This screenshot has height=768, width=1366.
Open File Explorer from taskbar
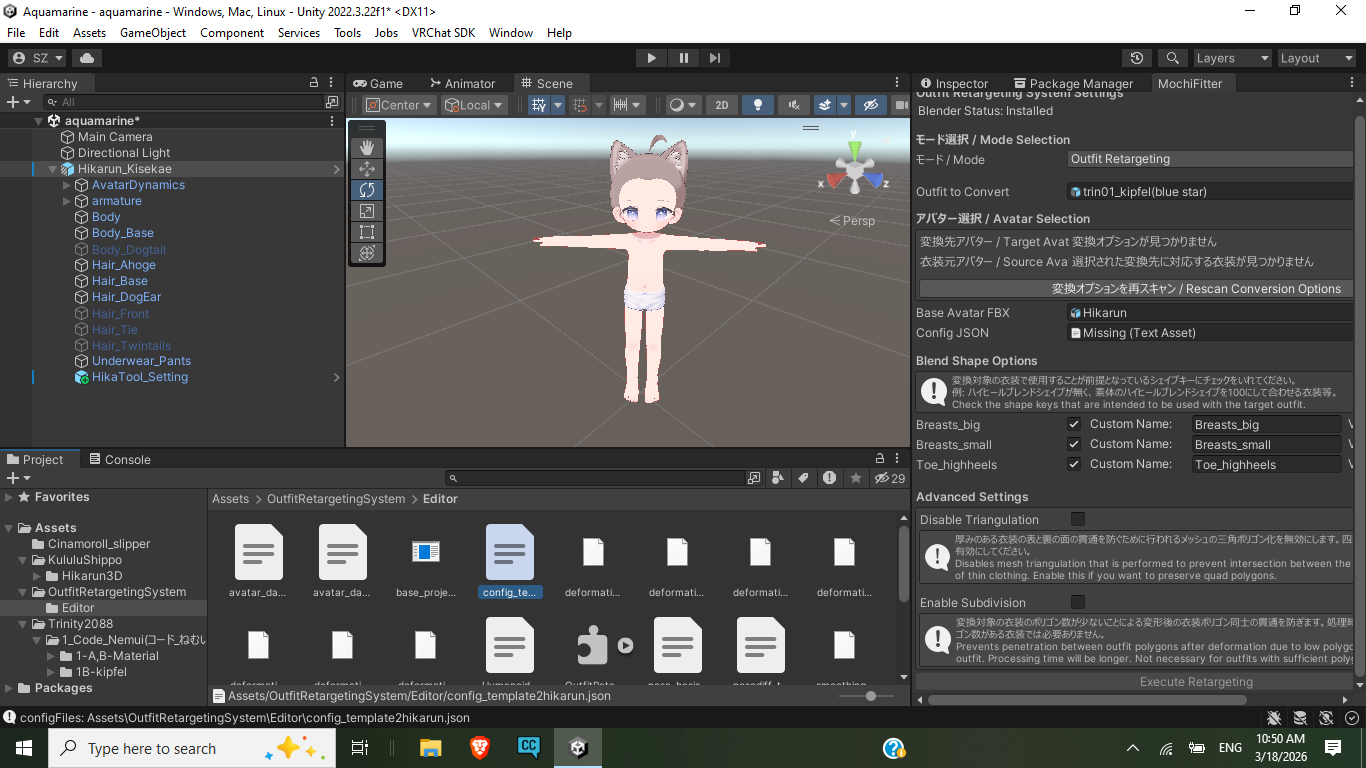pyautogui.click(x=431, y=748)
